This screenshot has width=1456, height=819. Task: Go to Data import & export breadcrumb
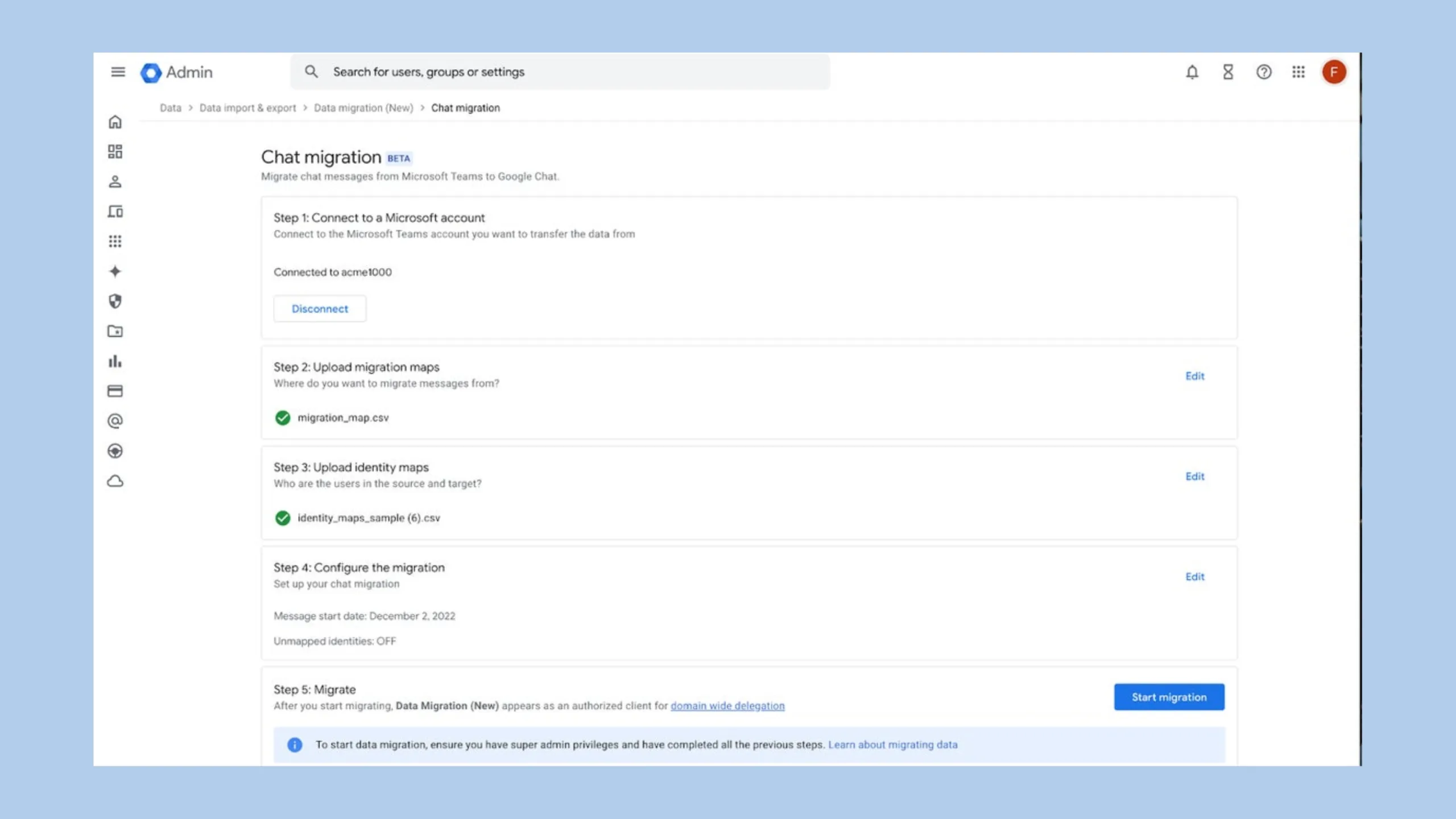pyautogui.click(x=247, y=108)
